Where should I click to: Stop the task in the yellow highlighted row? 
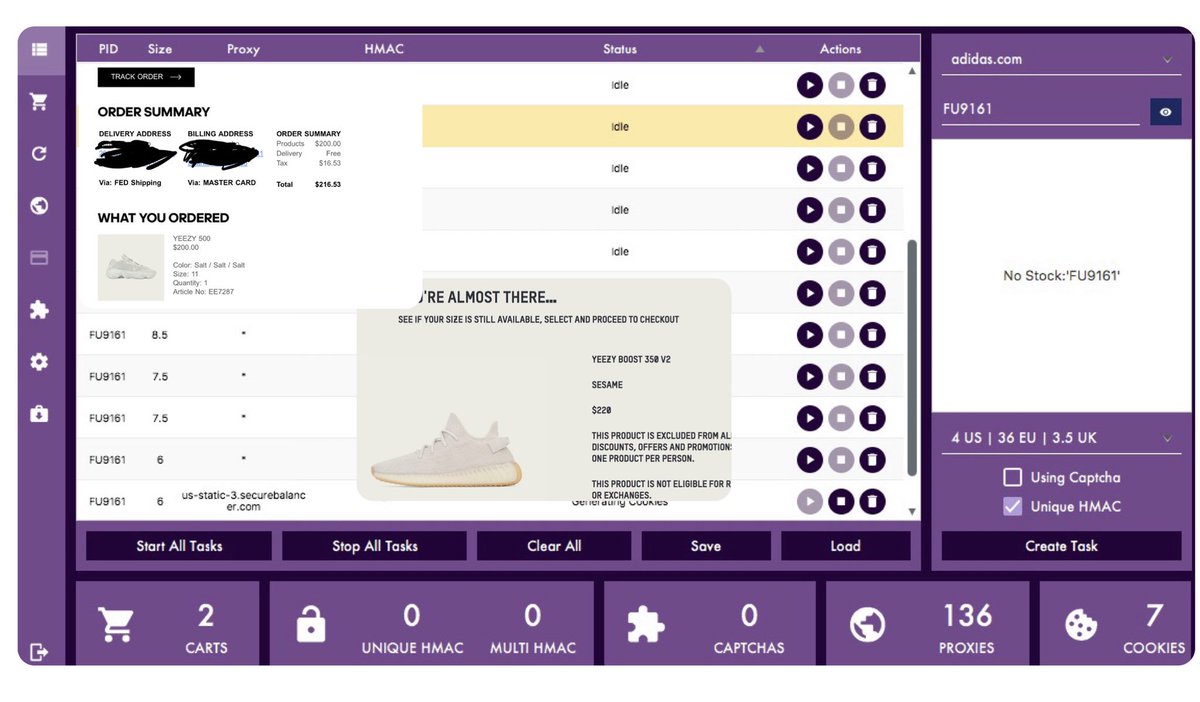tap(841, 127)
